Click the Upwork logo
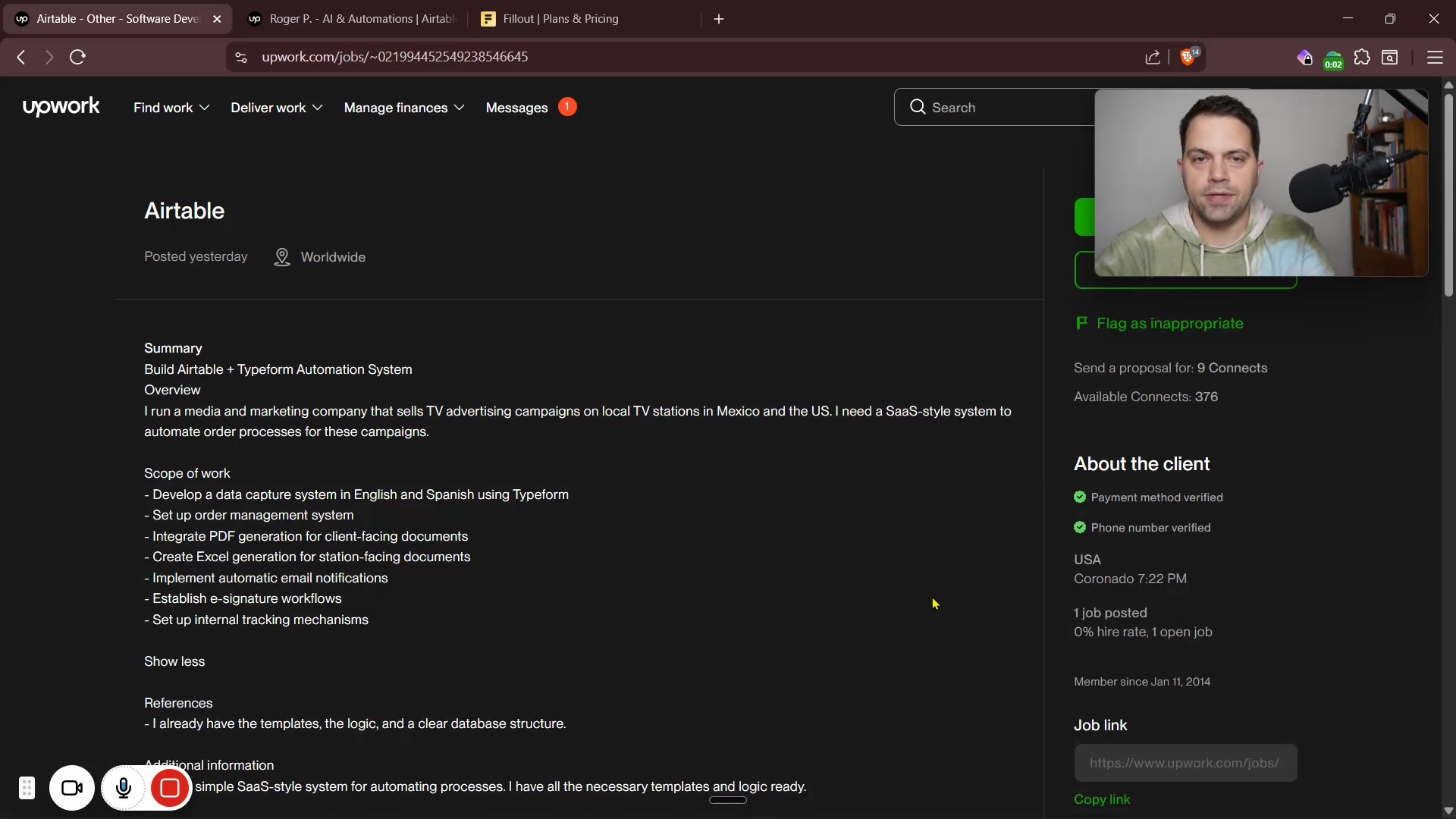 point(61,107)
